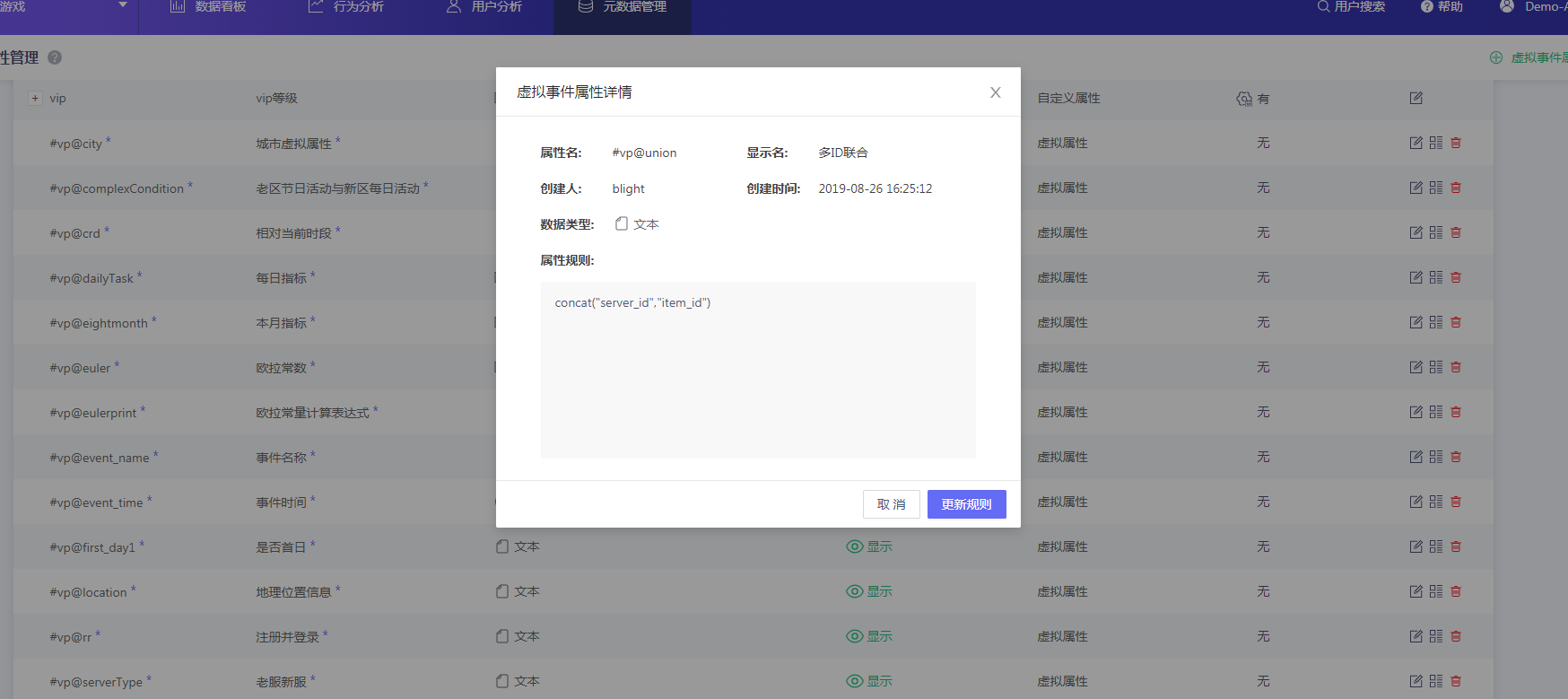Open the details list icon for #vp@dailyTask

click(1436, 277)
